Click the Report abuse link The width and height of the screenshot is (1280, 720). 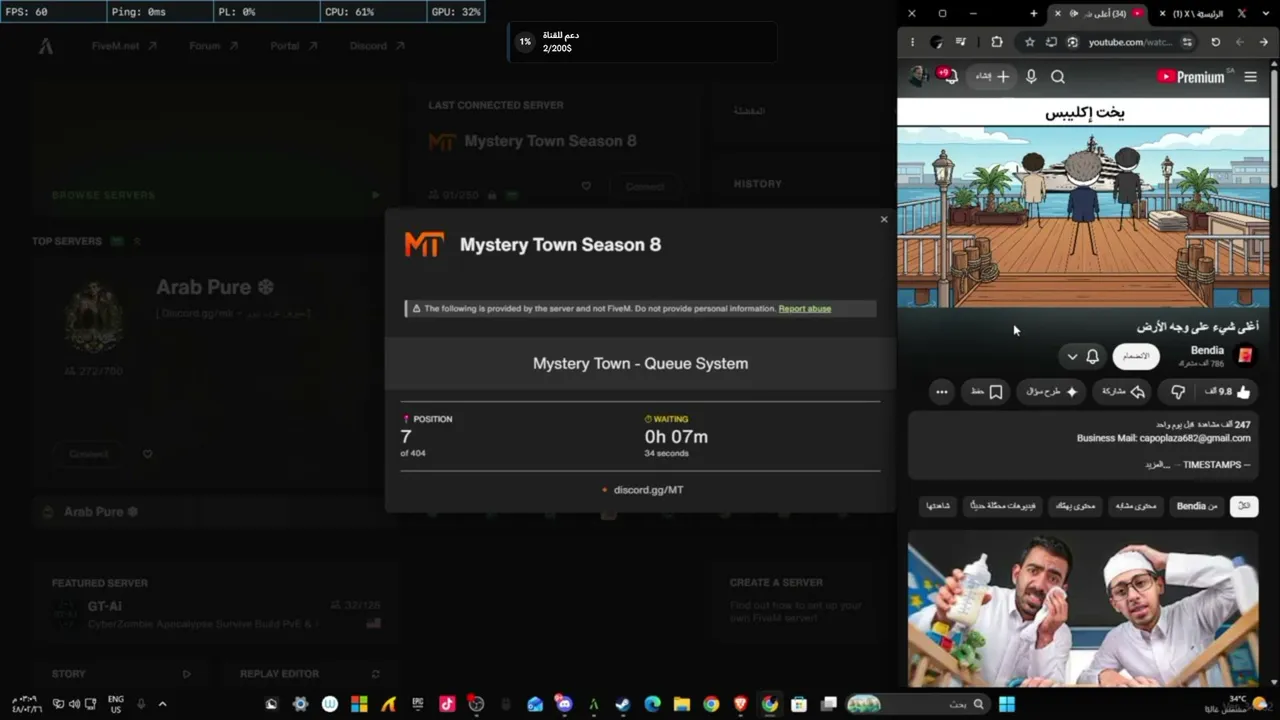coord(805,309)
